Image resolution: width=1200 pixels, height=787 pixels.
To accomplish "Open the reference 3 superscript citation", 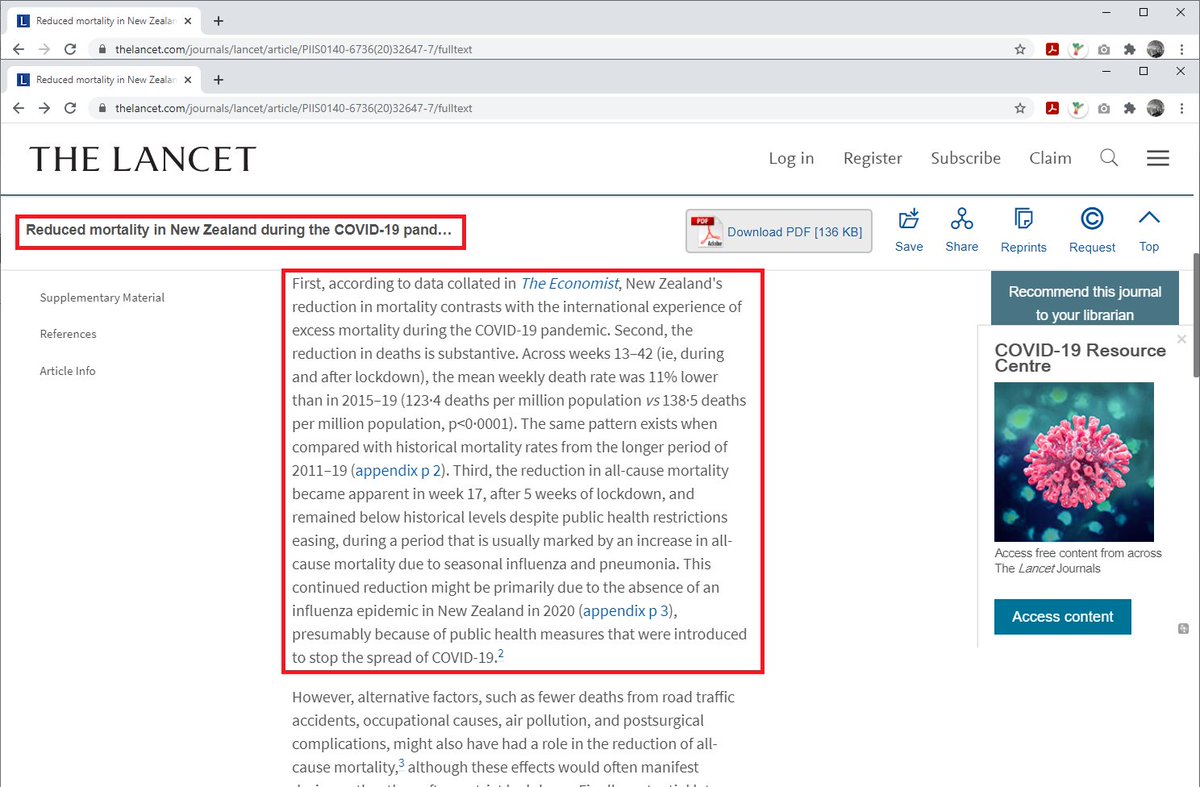I will (401, 764).
